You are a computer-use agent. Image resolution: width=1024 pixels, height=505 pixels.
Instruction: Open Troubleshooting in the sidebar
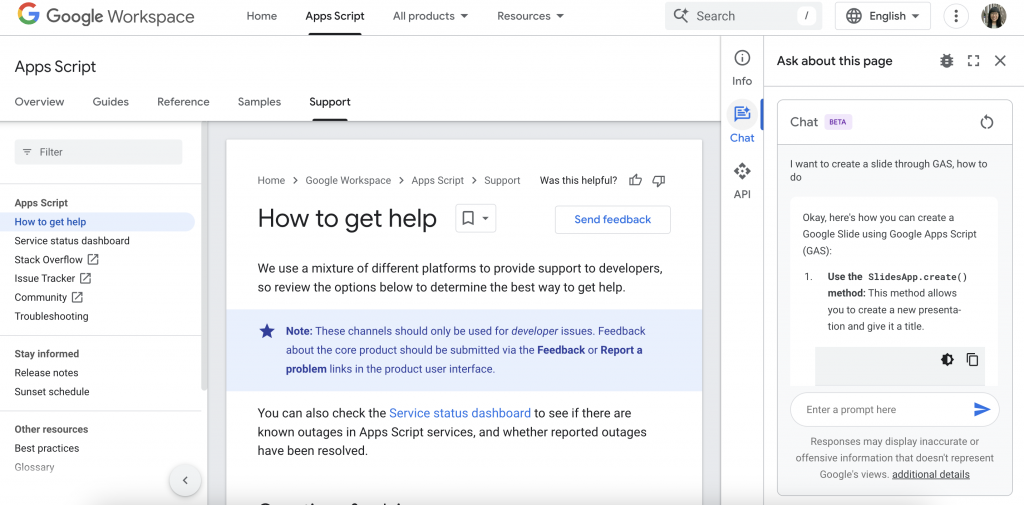(51, 317)
